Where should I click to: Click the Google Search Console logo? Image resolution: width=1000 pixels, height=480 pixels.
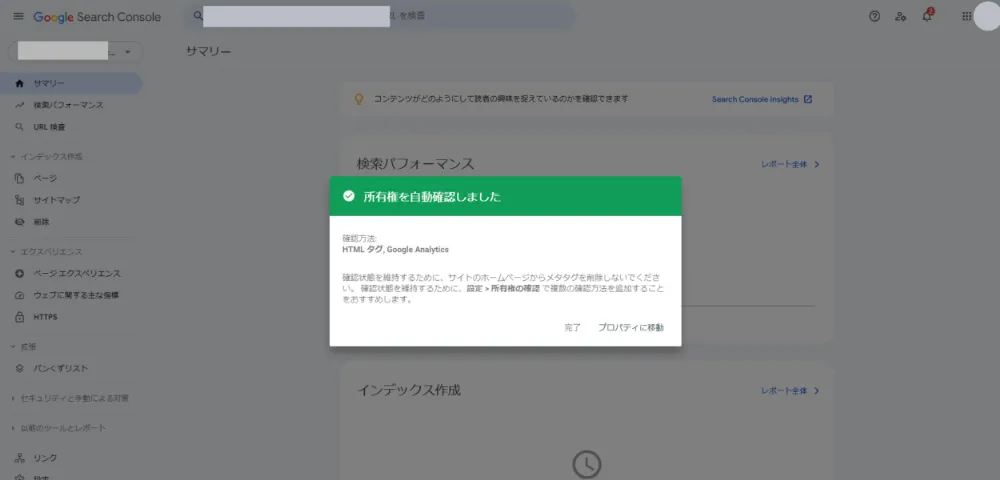tap(97, 17)
